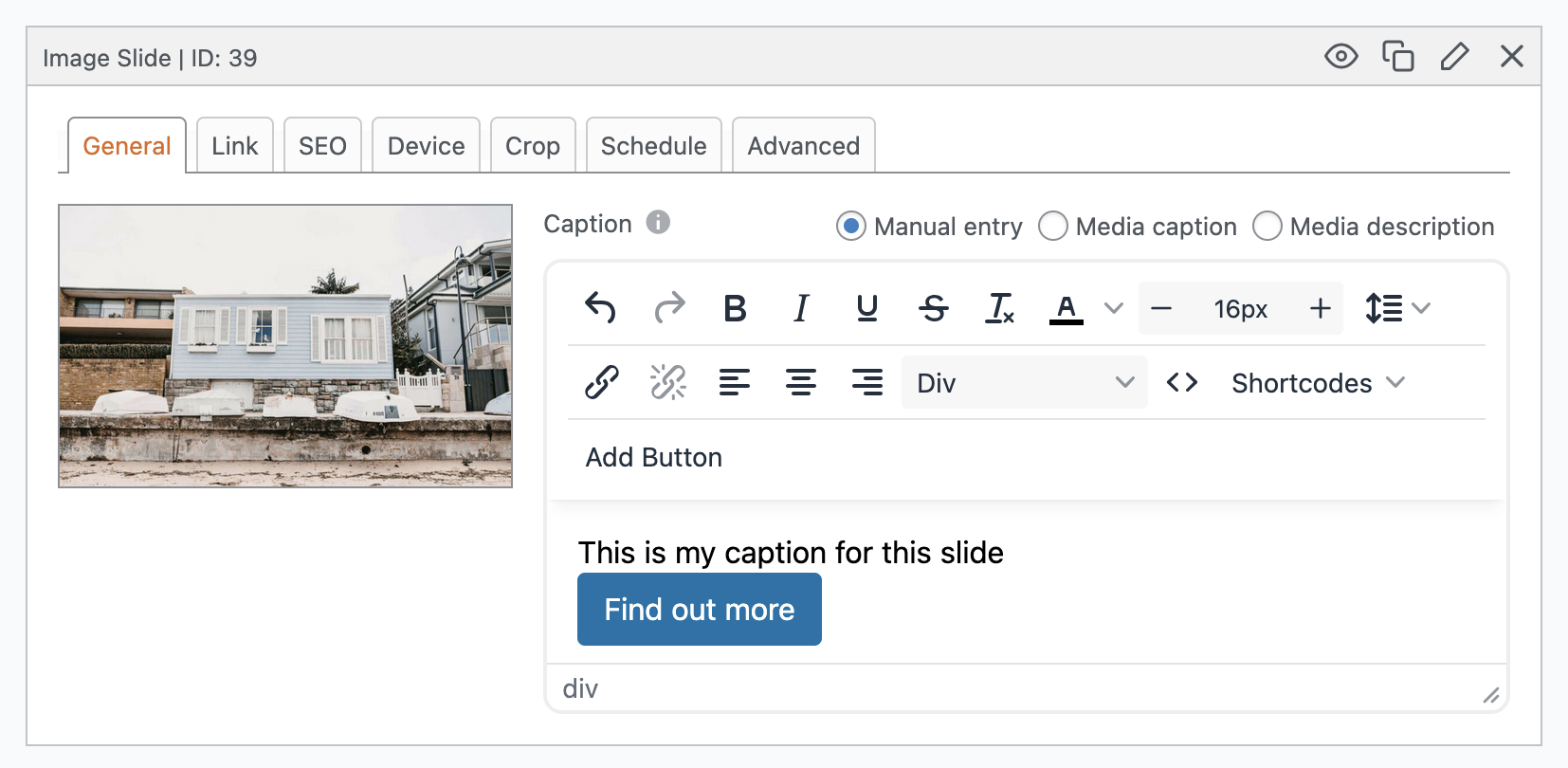Click Add Button in the editor toolbar
This screenshot has height=768, width=1568.
[653, 457]
